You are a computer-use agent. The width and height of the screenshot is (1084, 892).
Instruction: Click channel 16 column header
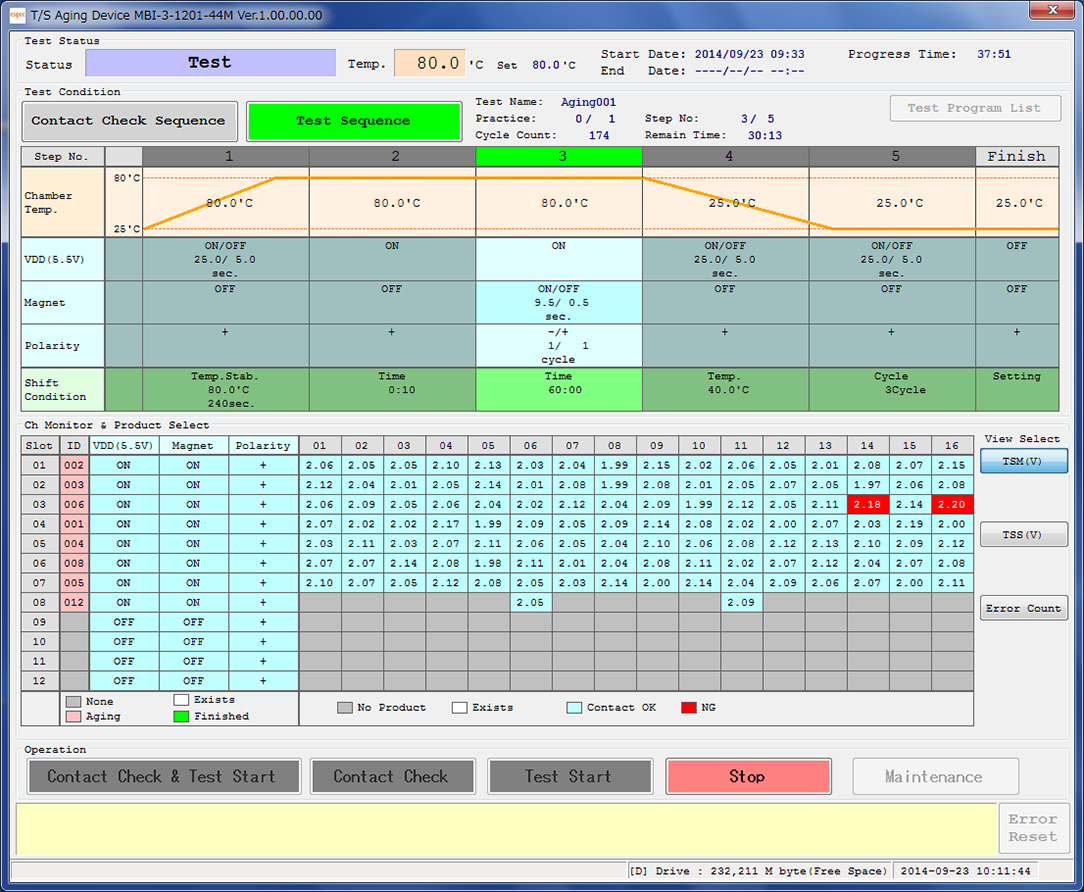tap(951, 446)
